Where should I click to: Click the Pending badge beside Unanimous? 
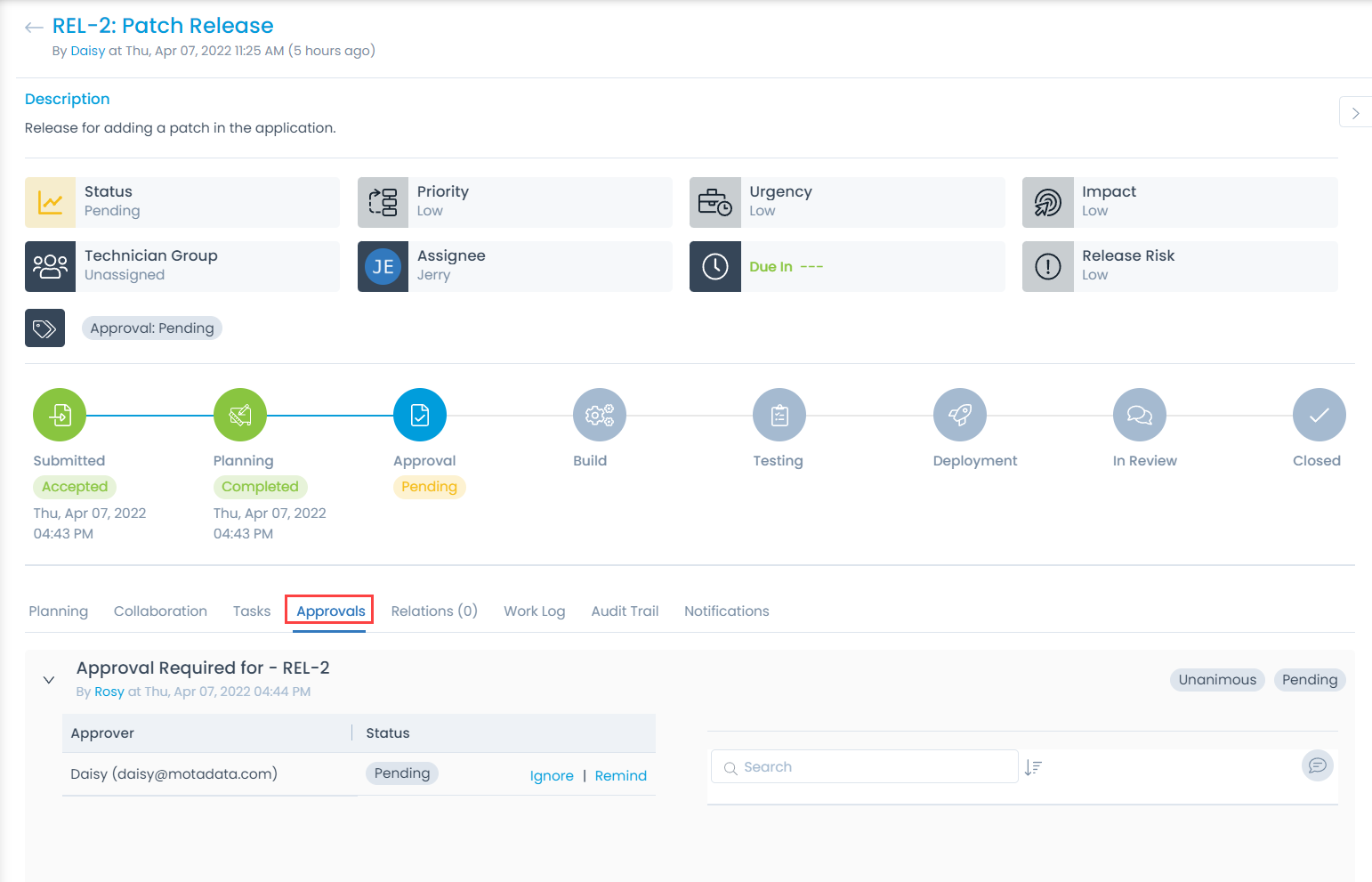(x=1310, y=680)
